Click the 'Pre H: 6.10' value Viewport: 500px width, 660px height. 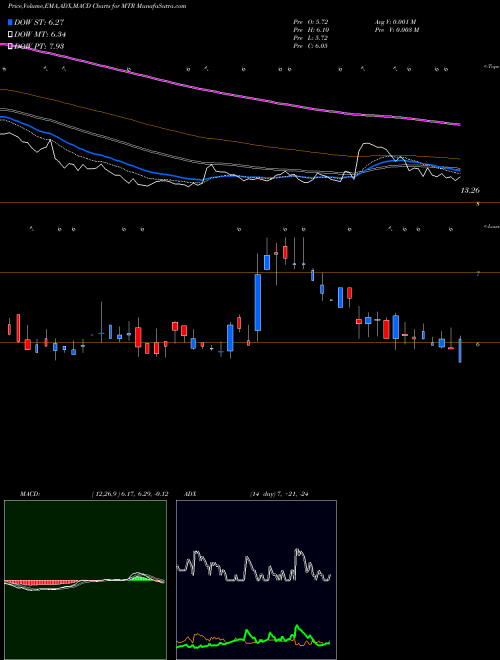click(311, 29)
